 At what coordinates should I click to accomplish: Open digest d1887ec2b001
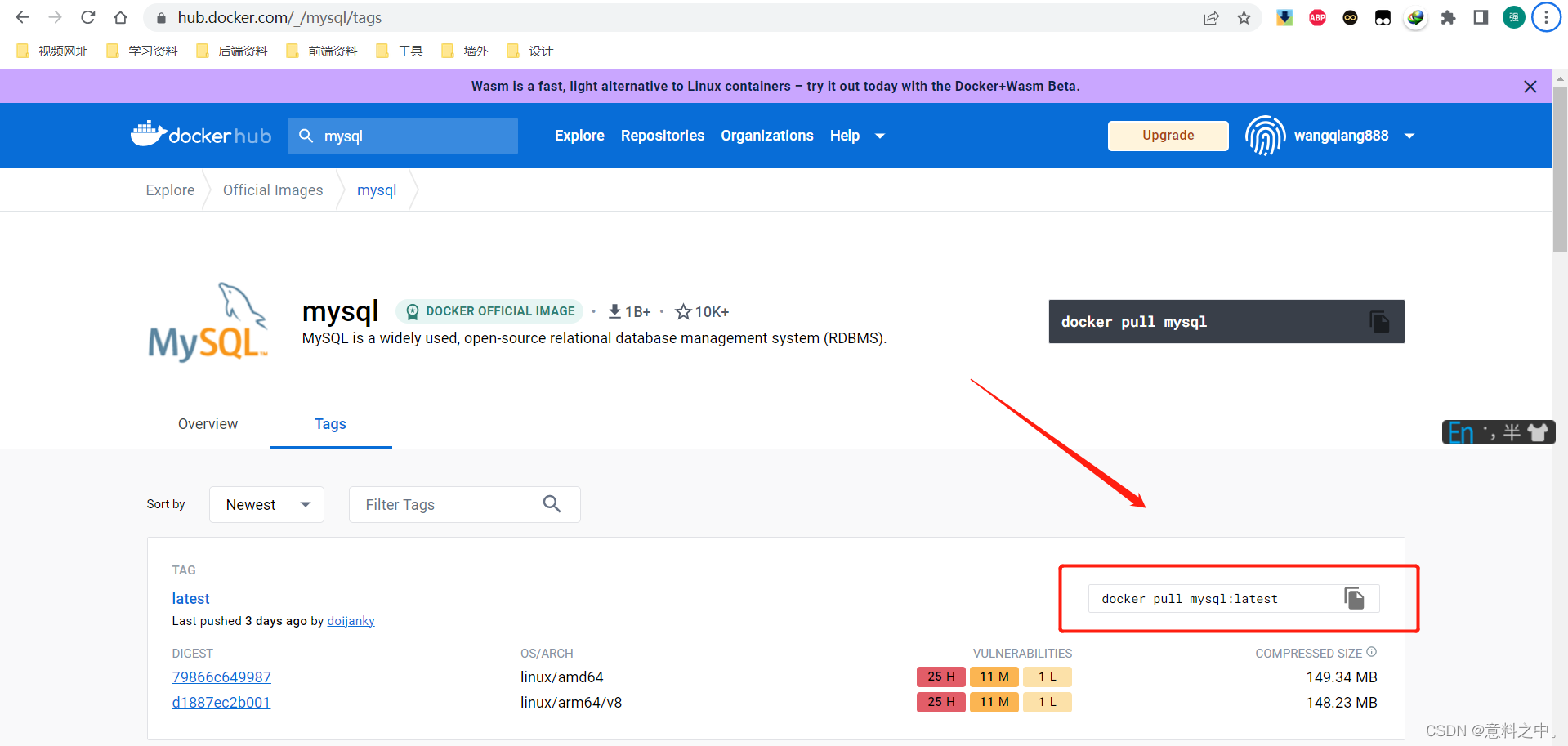tap(221, 703)
